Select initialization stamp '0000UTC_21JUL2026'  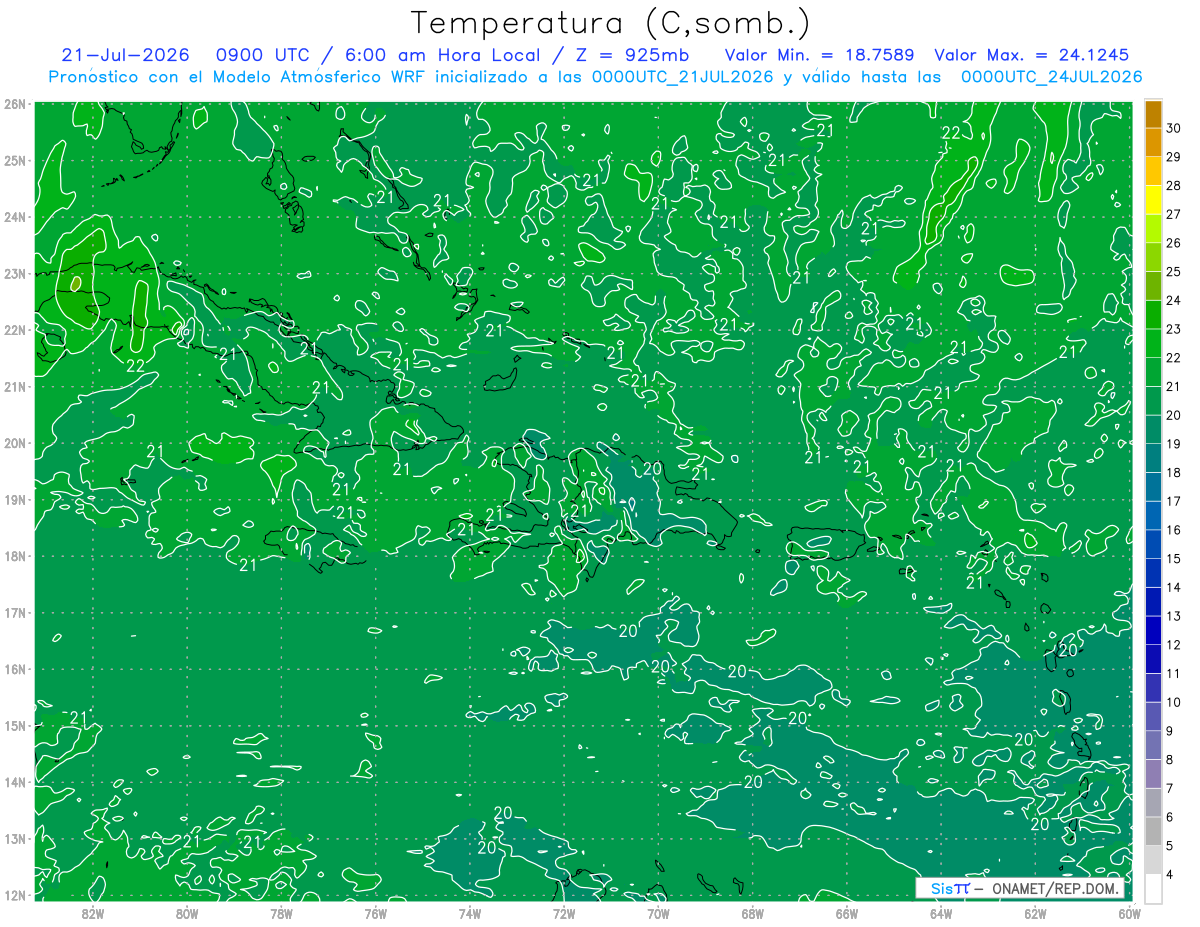[x=683, y=76]
